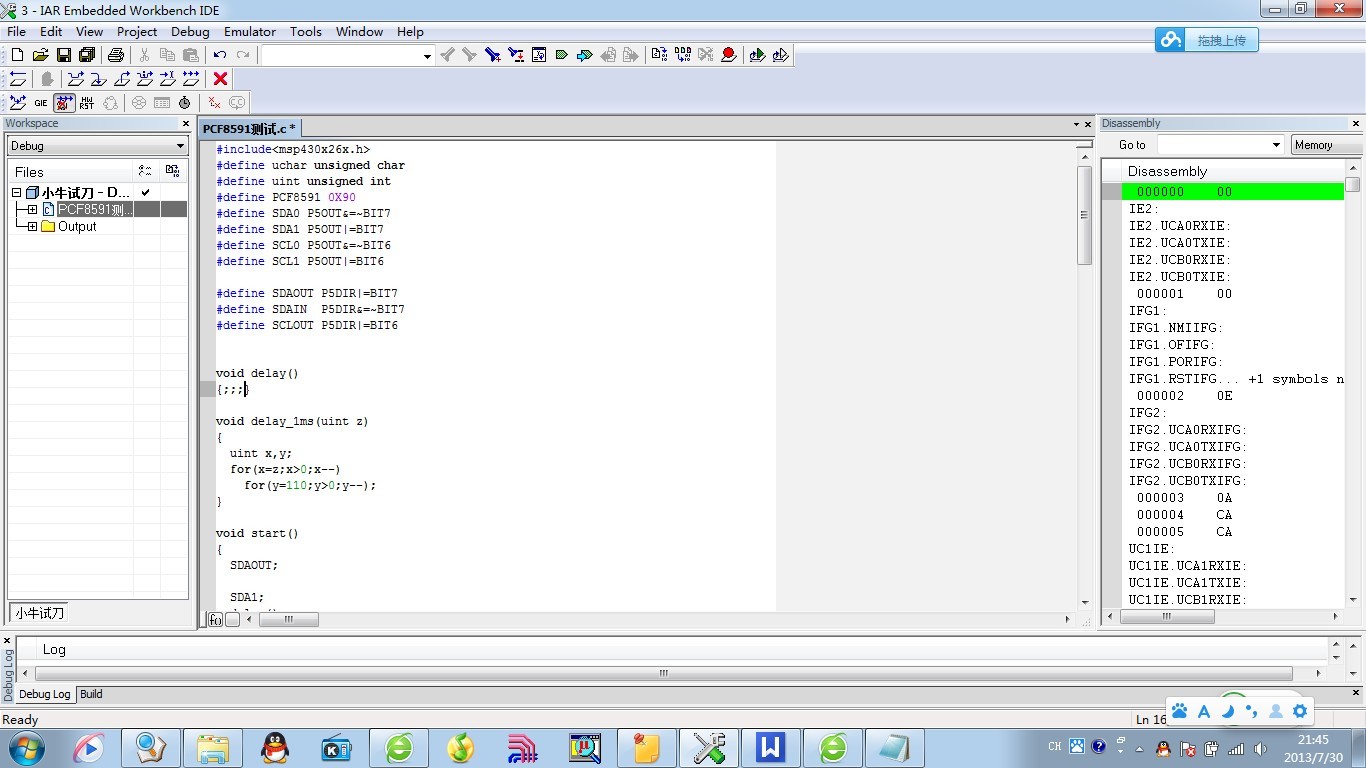Click the Go to Definition icon
The image size is (1366, 768).
(539, 55)
